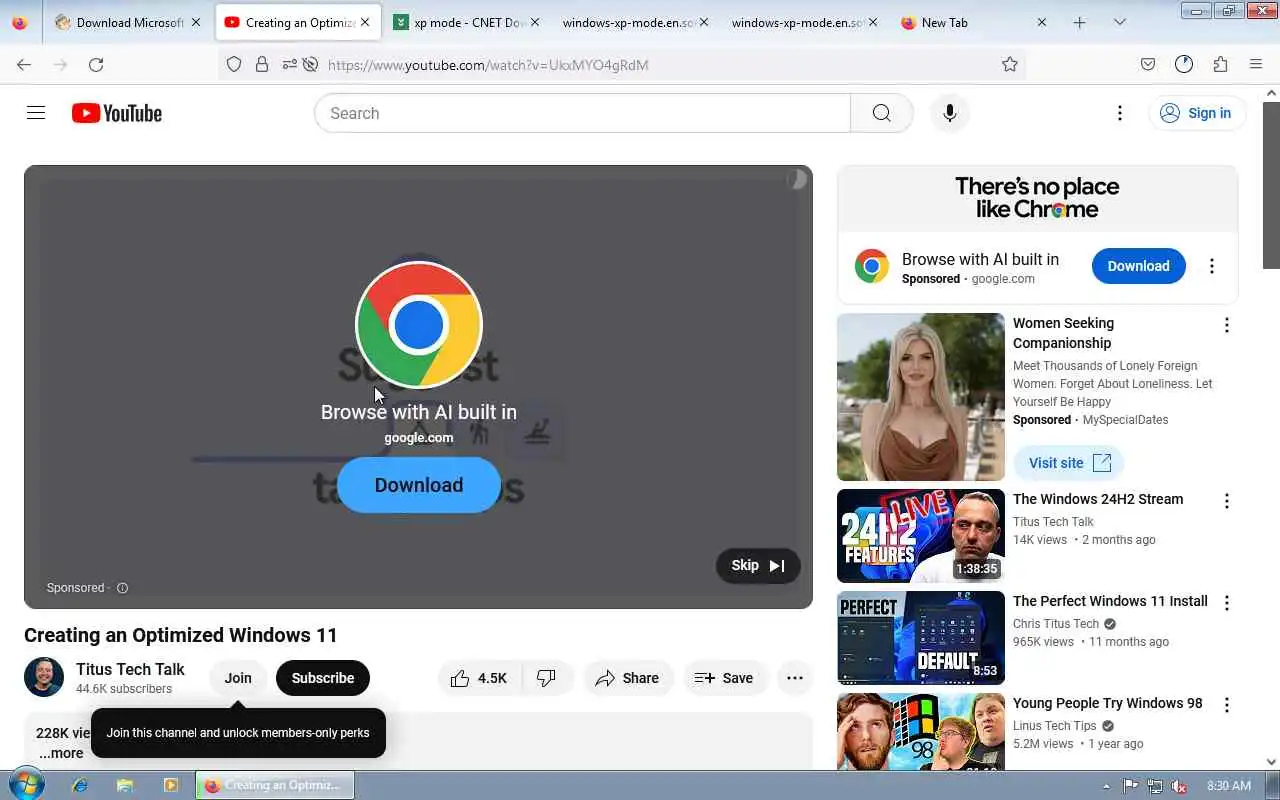The width and height of the screenshot is (1280, 800).
Task: Click the Chrome logo in the ad
Action: [419, 325]
